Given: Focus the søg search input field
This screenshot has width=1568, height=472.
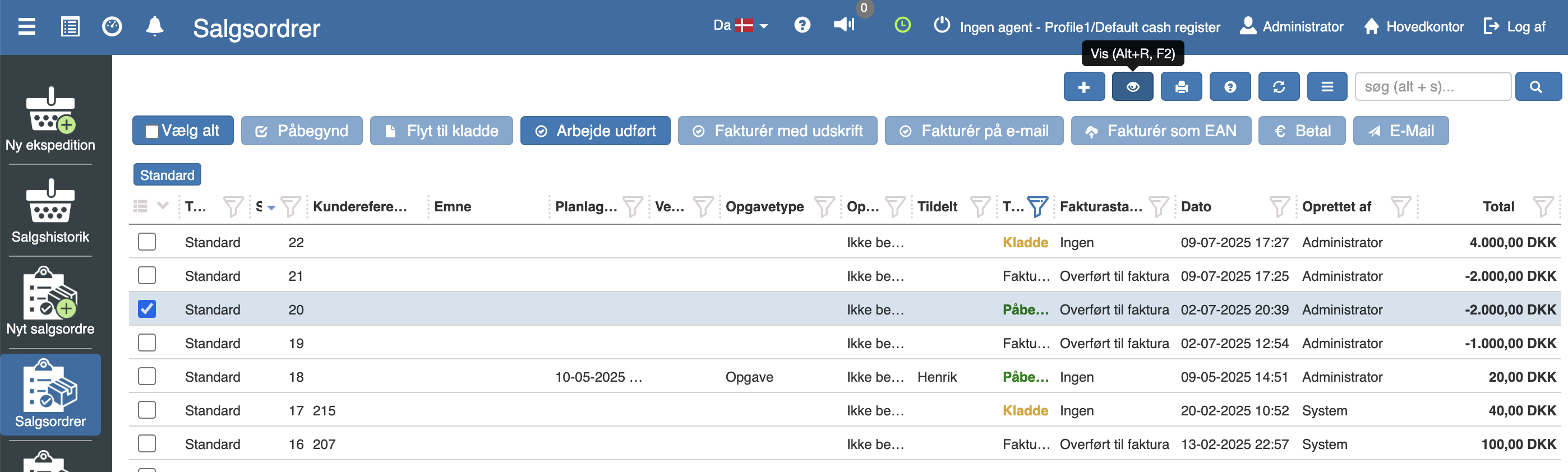Looking at the screenshot, I should (1432, 87).
